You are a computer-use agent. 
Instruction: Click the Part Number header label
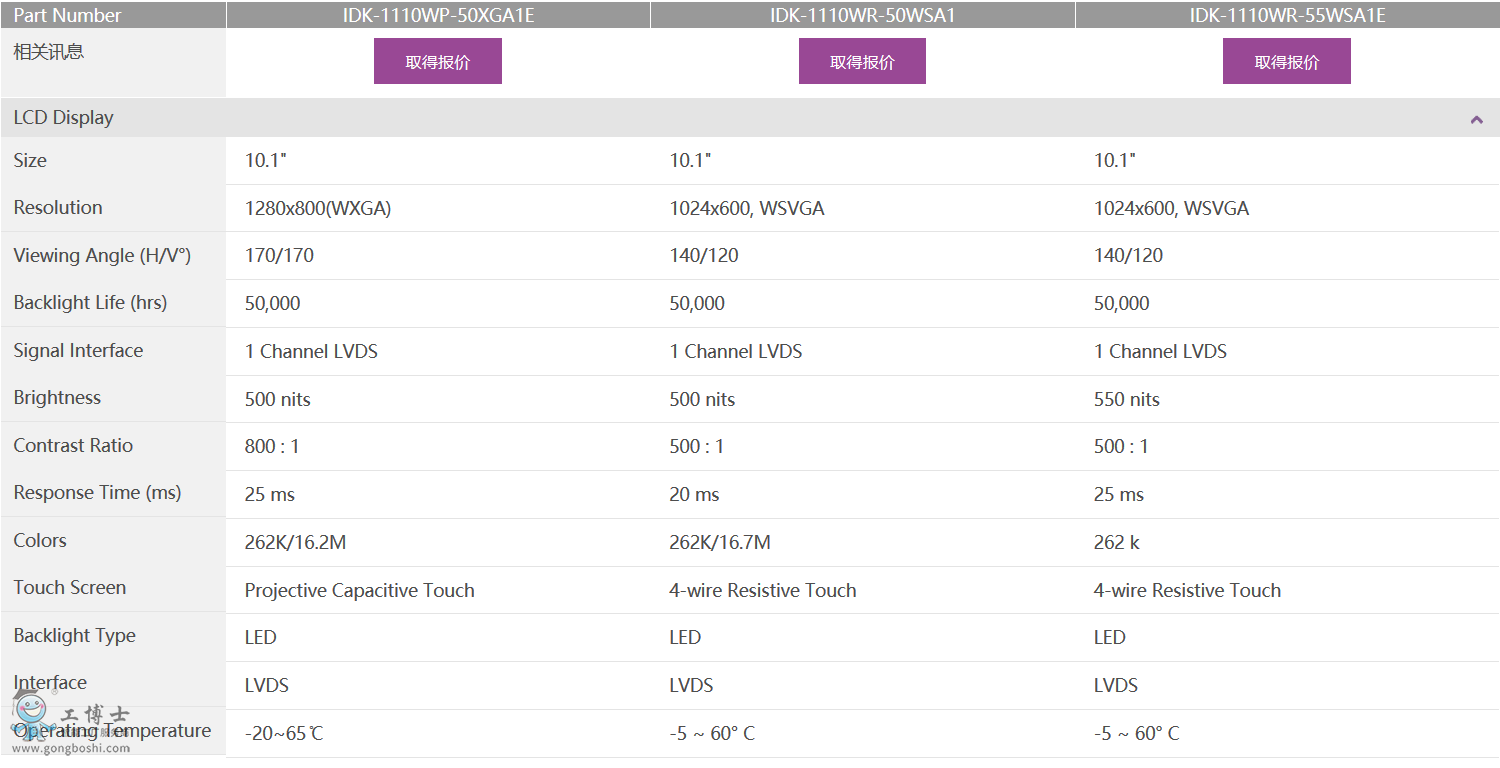point(67,15)
